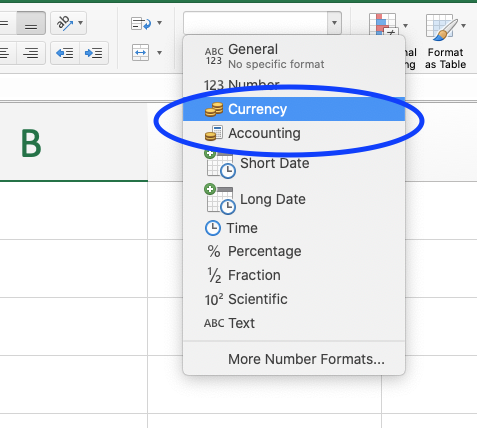This screenshot has width=477, height=428.
Task: Choose the Short Date format
Action: (x=294, y=163)
